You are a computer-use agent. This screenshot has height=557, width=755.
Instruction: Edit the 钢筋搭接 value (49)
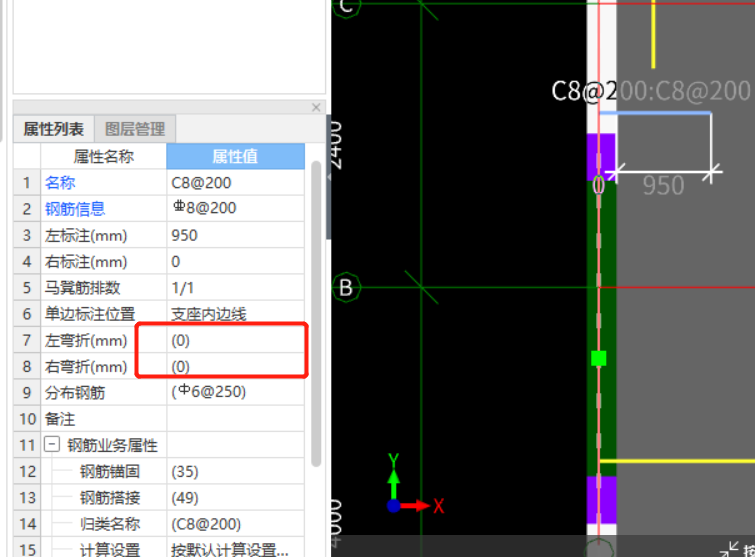pos(235,497)
